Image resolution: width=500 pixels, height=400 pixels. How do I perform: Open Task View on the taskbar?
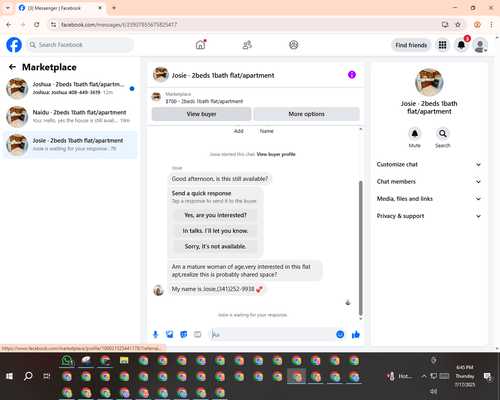(x=47, y=376)
